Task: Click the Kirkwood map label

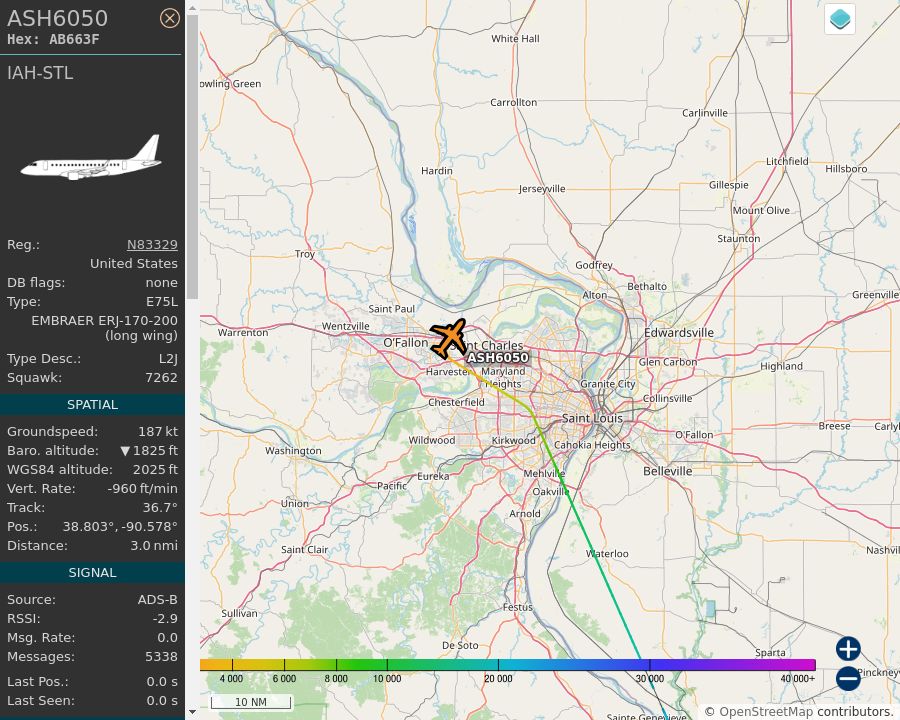Action: click(514, 440)
